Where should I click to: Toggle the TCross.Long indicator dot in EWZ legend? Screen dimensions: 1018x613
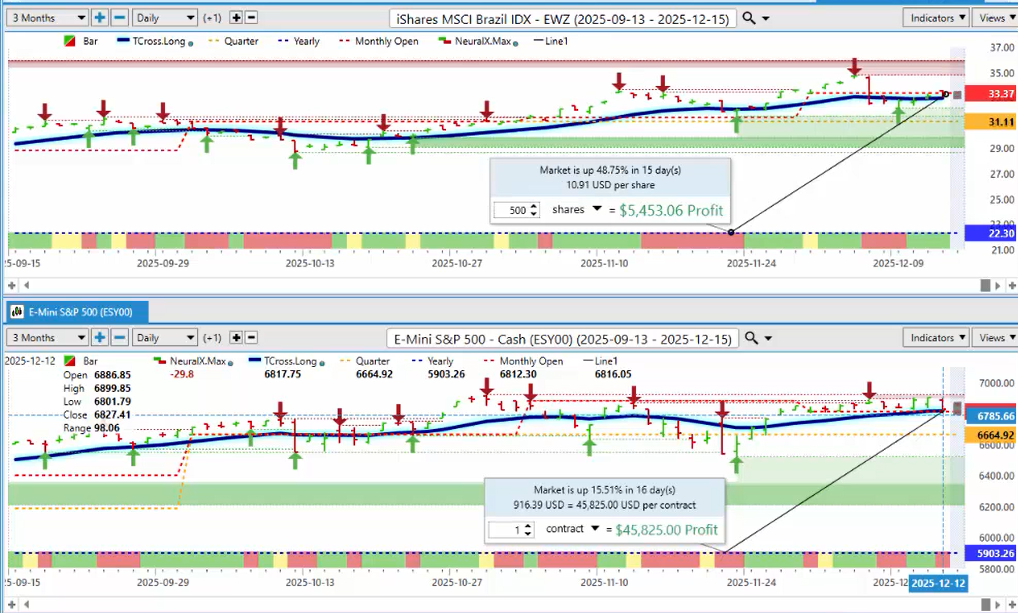pyautogui.click(x=190, y=43)
